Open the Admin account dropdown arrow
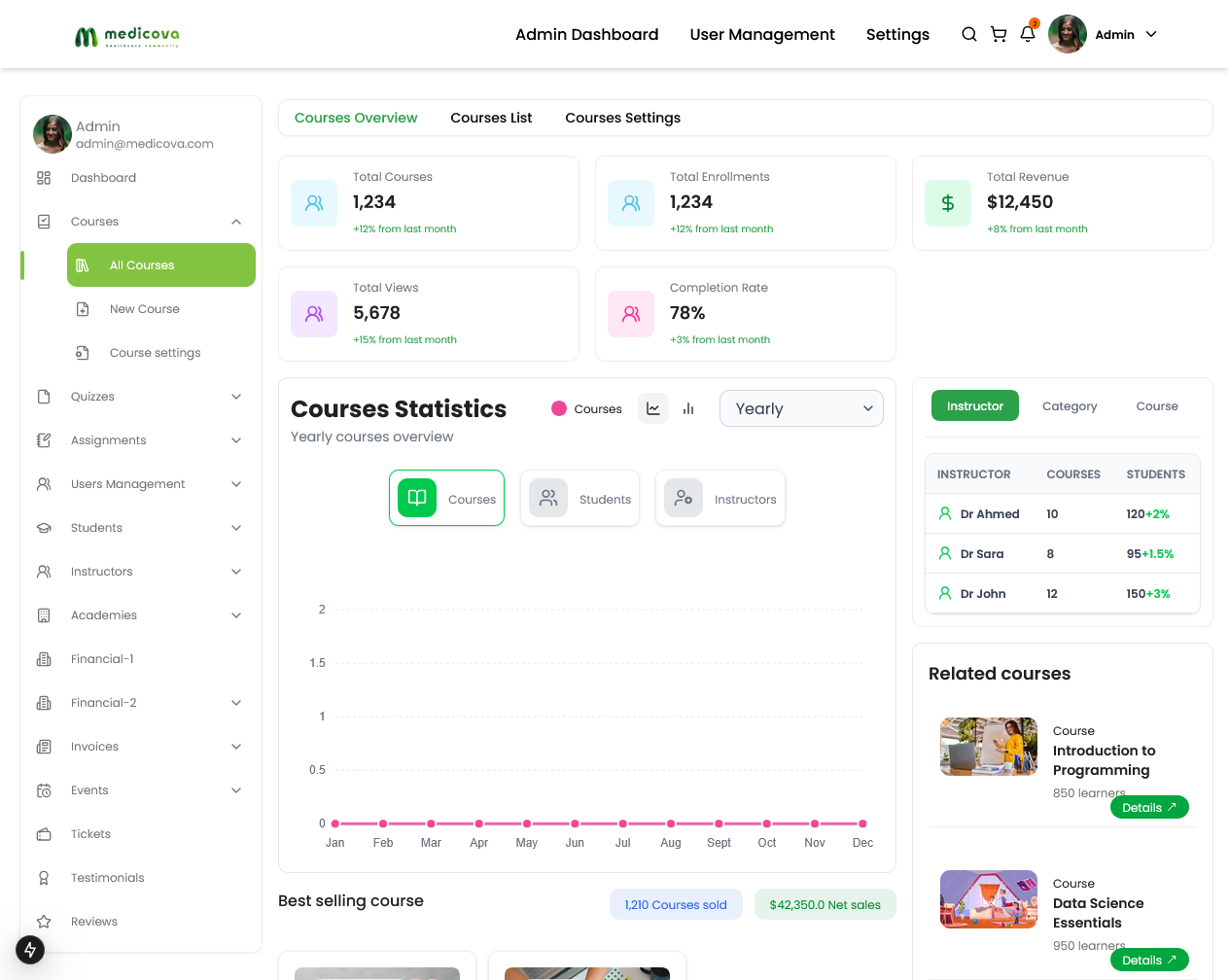This screenshot has width=1229, height=980. [1151, 34]
